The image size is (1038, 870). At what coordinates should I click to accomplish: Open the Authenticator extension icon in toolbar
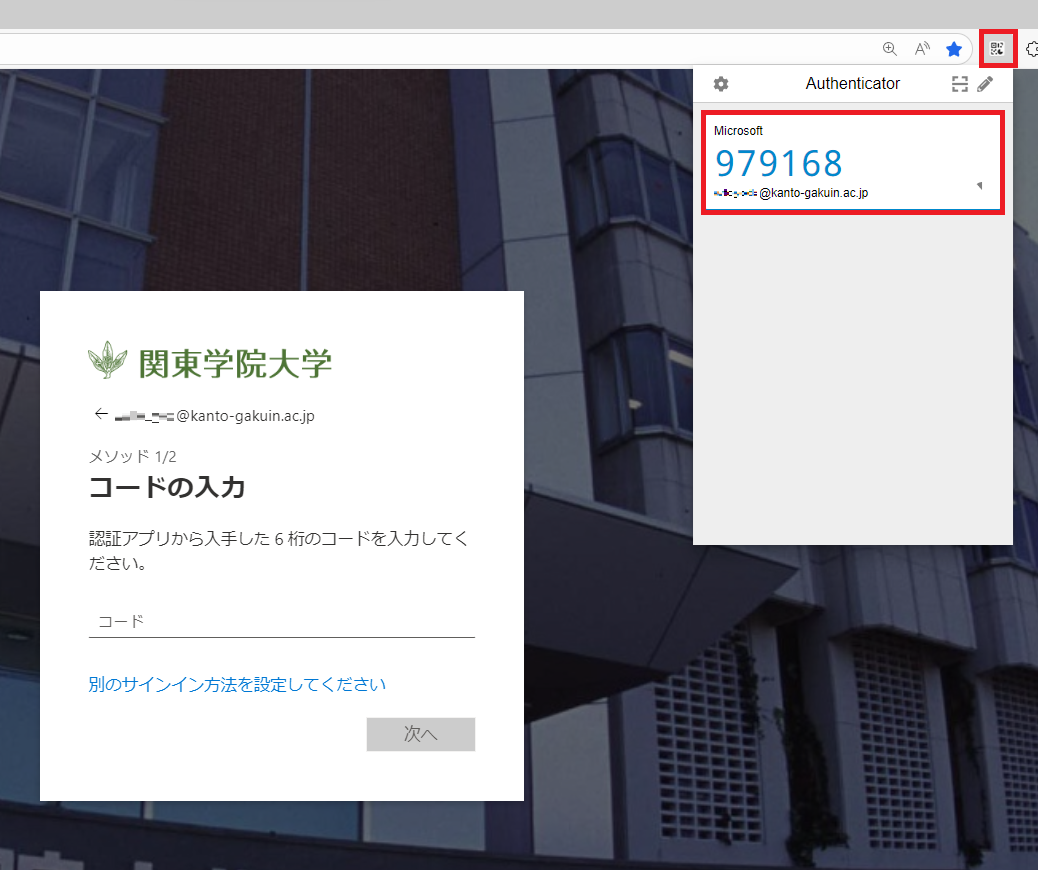(996, 48)
